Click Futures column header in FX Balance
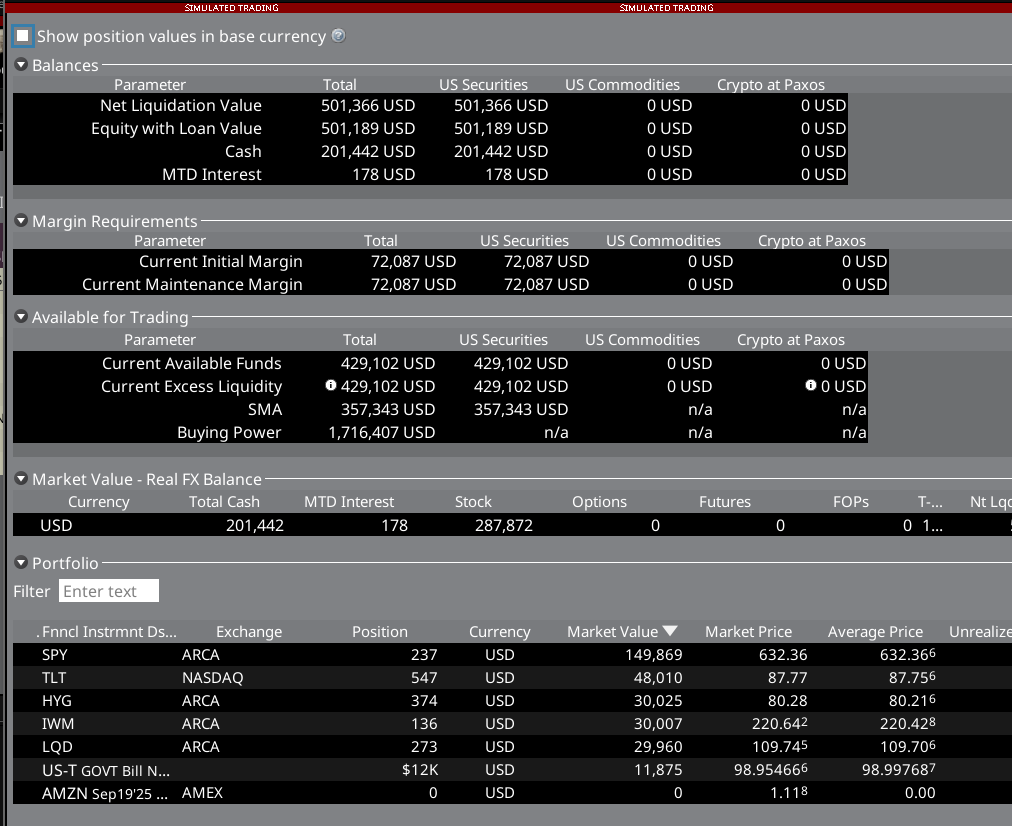 point(725,502)
